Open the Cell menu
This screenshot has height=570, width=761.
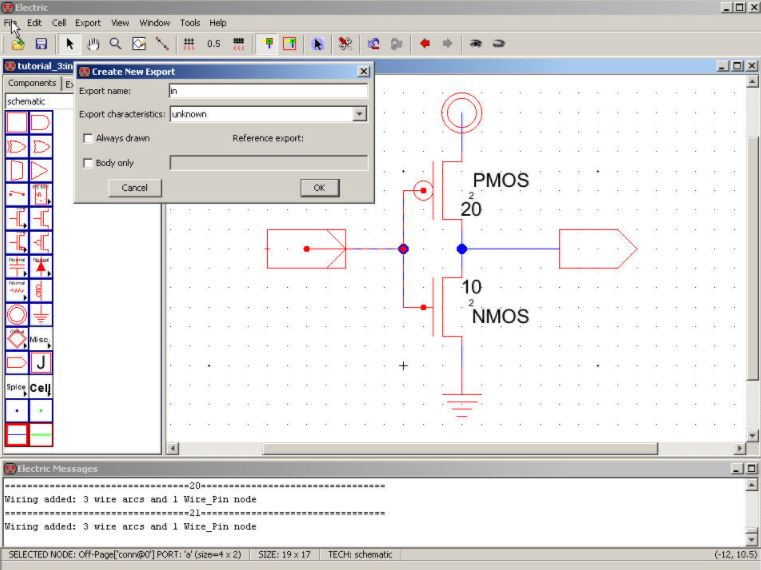click(59, 22)
